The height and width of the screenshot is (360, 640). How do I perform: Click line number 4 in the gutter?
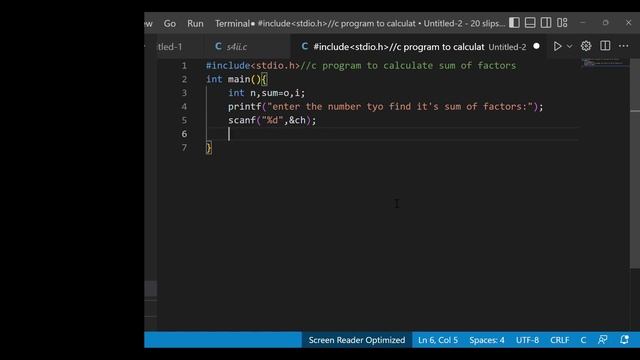pos(184,107)
